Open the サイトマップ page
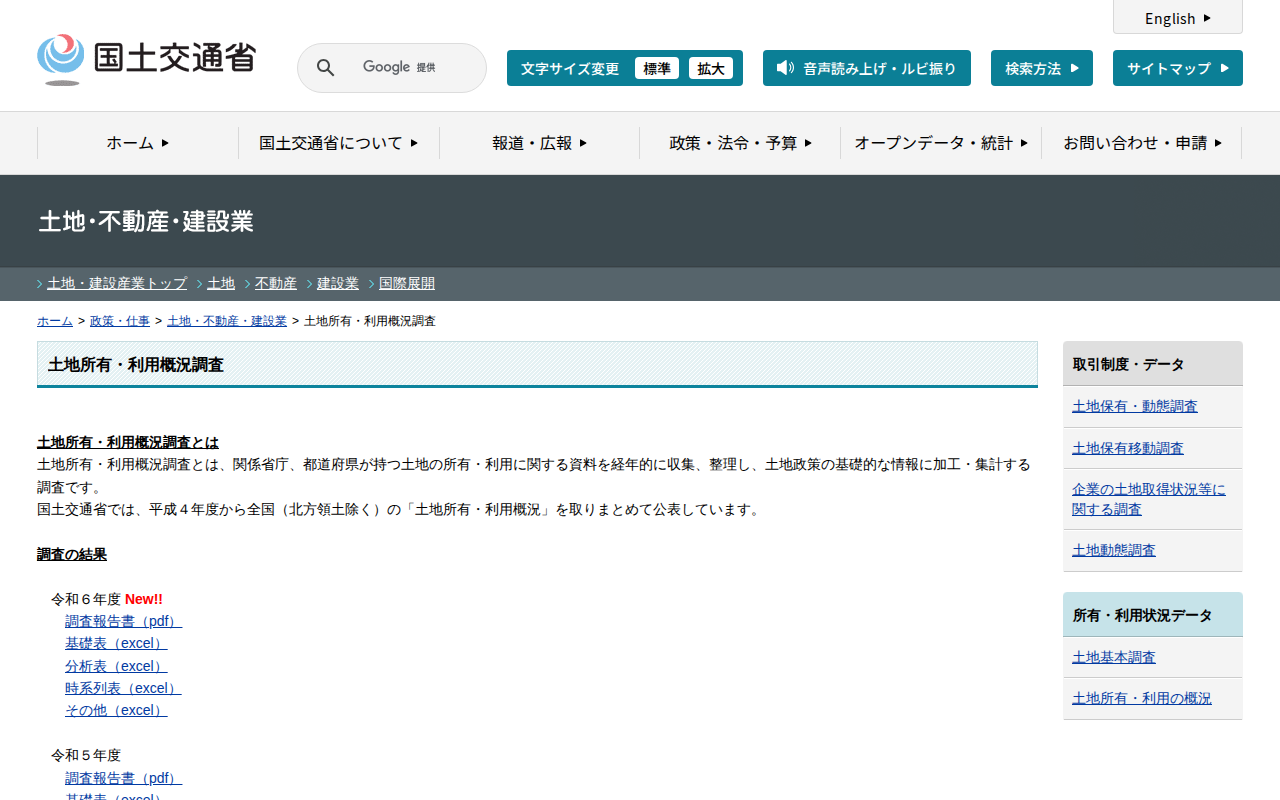This screenshot has width=1280, height=800. (1177, 68)
